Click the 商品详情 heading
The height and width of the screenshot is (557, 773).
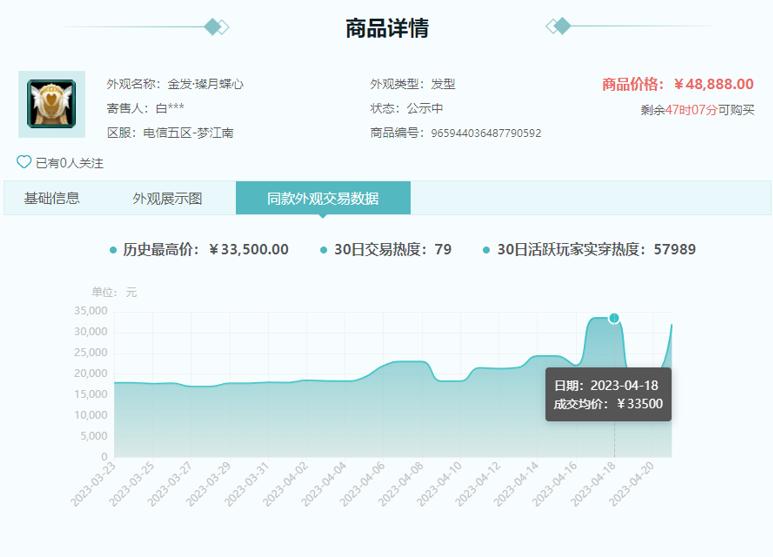click(387, 28)
